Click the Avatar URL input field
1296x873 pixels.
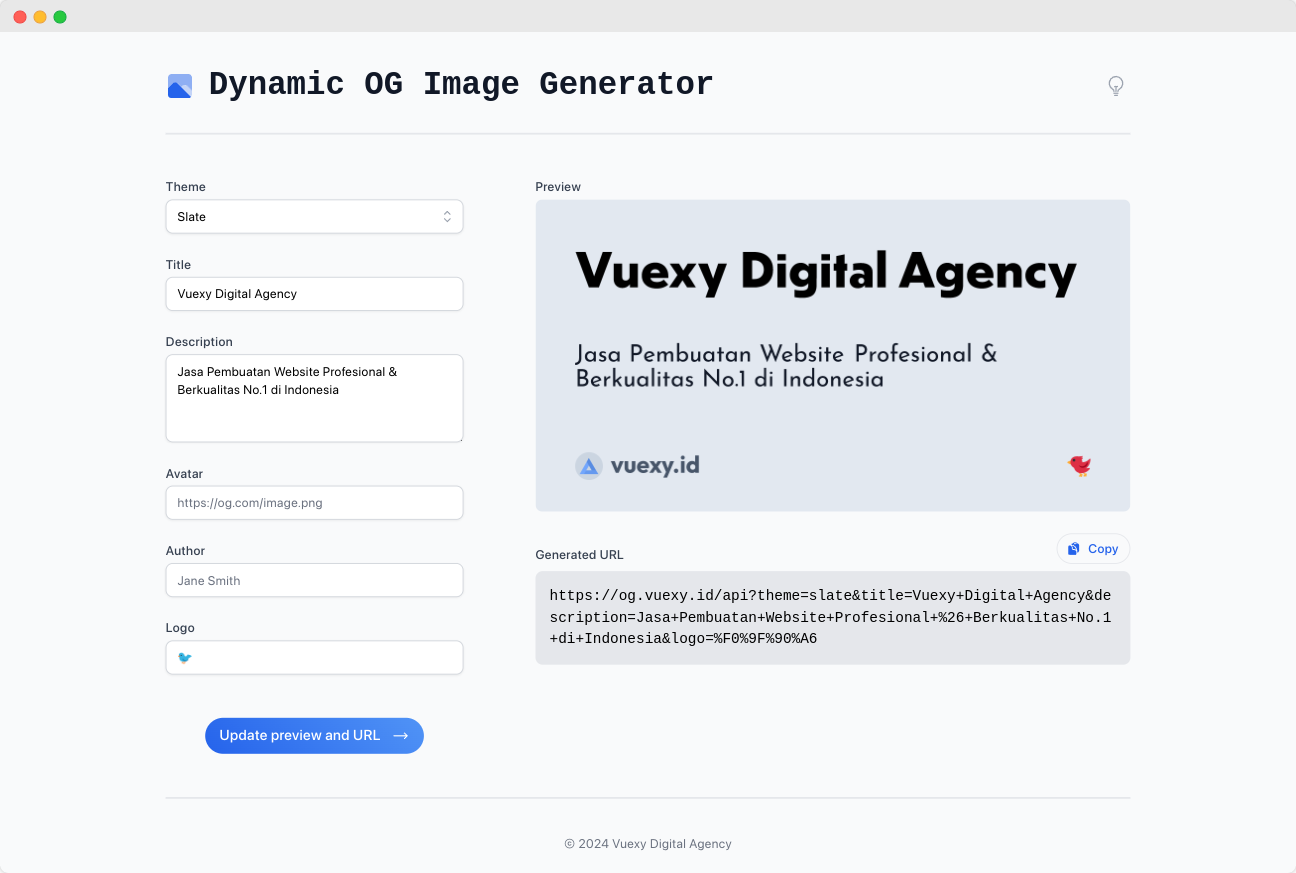[314, 503]
